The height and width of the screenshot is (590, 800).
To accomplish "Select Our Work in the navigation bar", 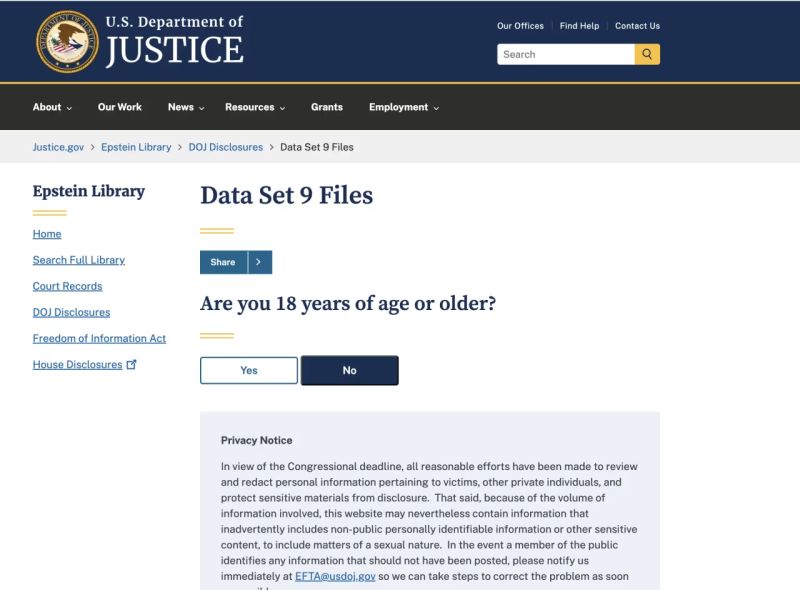I will pyautogui.click(x=120, y=107).
